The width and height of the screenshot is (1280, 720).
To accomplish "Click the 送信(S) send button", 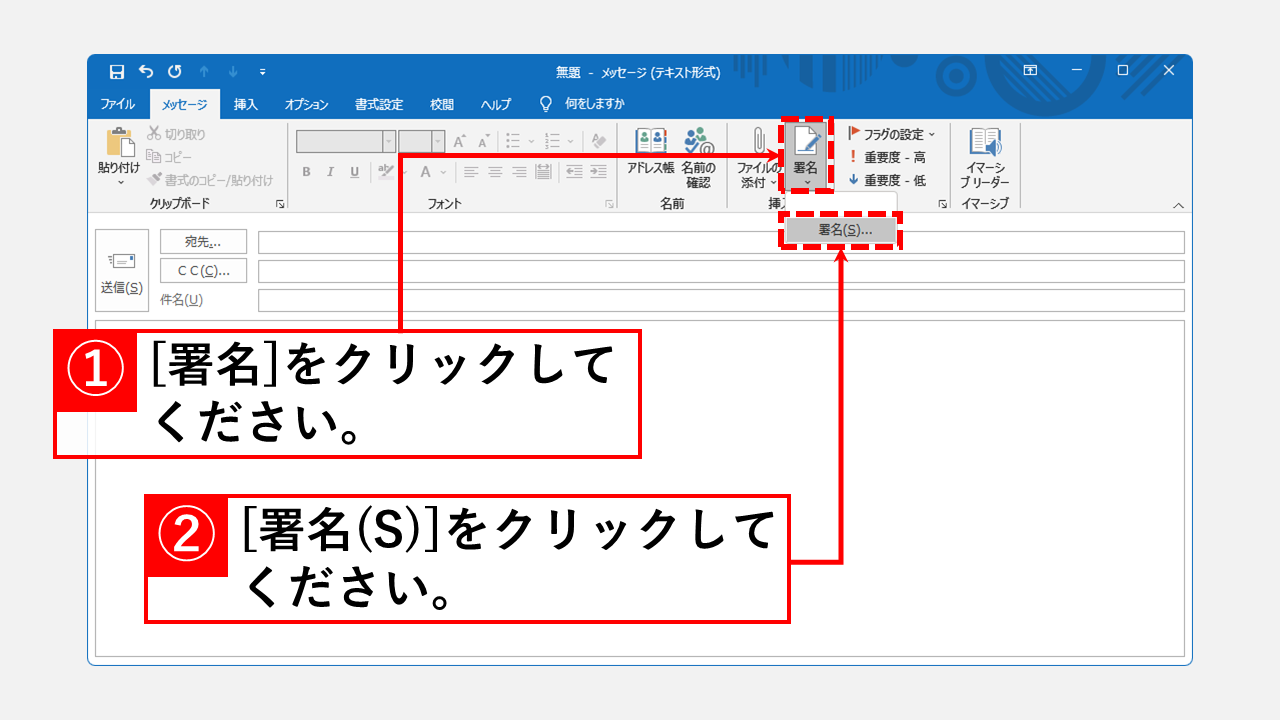I will 122,271.
